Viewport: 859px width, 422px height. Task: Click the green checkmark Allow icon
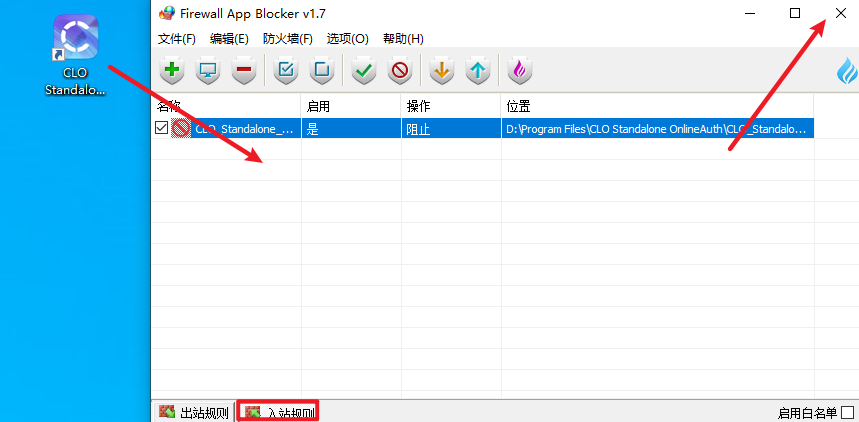pyautogui.click(x=364, y=71)
